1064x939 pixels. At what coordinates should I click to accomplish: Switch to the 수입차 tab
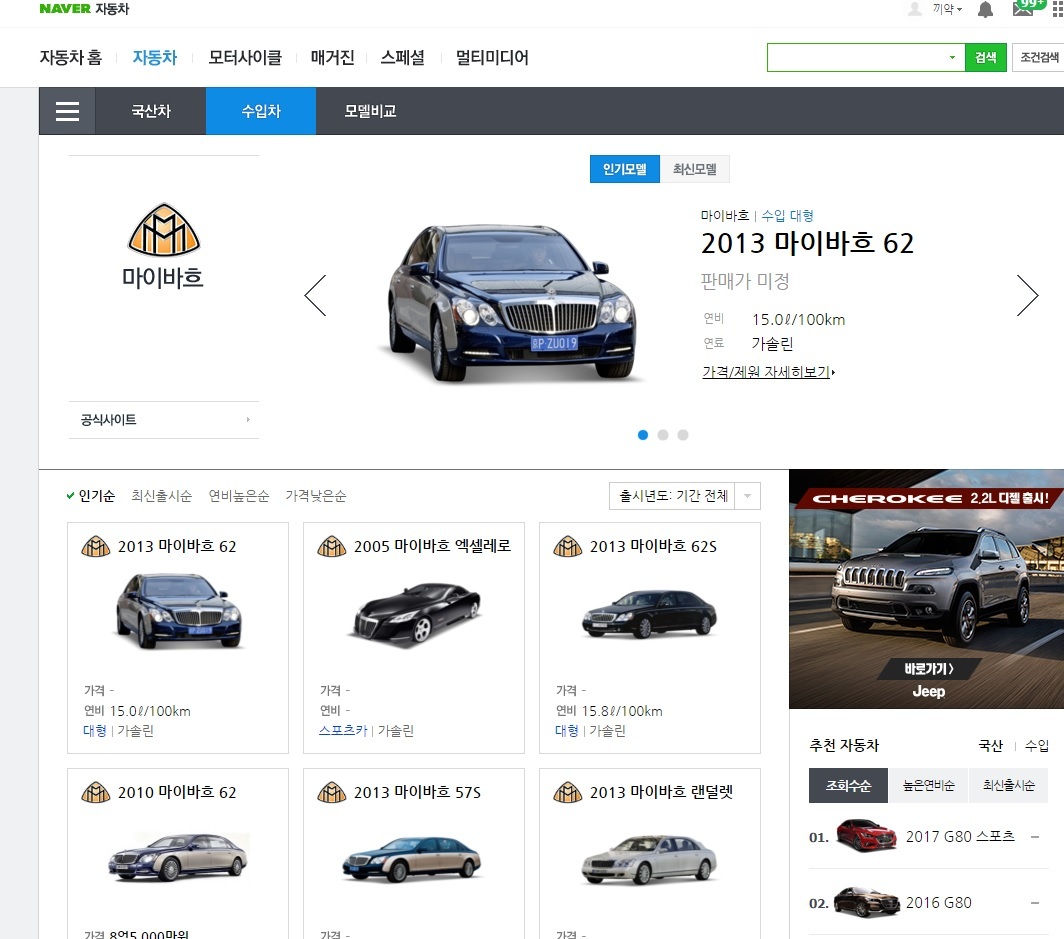[x=261, y=111]
